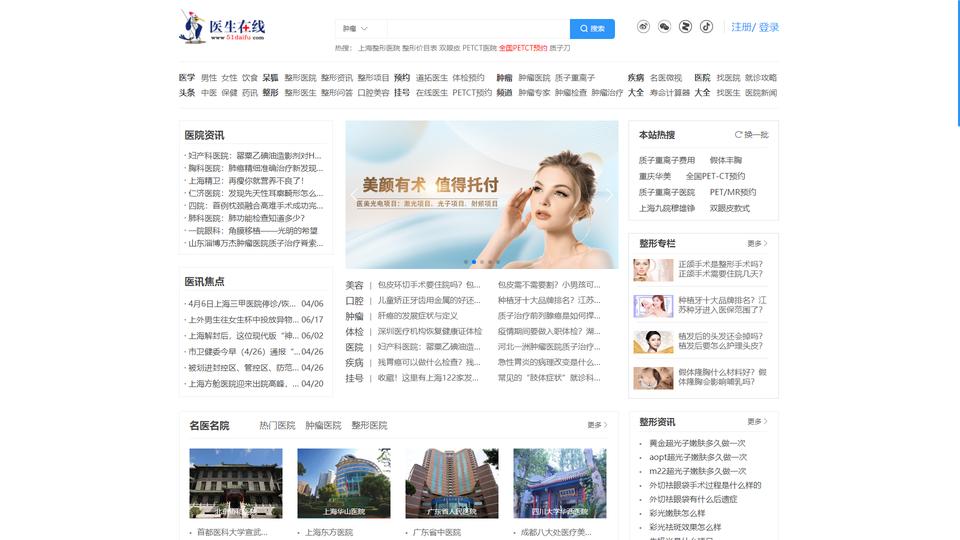Open the 广东省人民医院 hospital photo

452,483
